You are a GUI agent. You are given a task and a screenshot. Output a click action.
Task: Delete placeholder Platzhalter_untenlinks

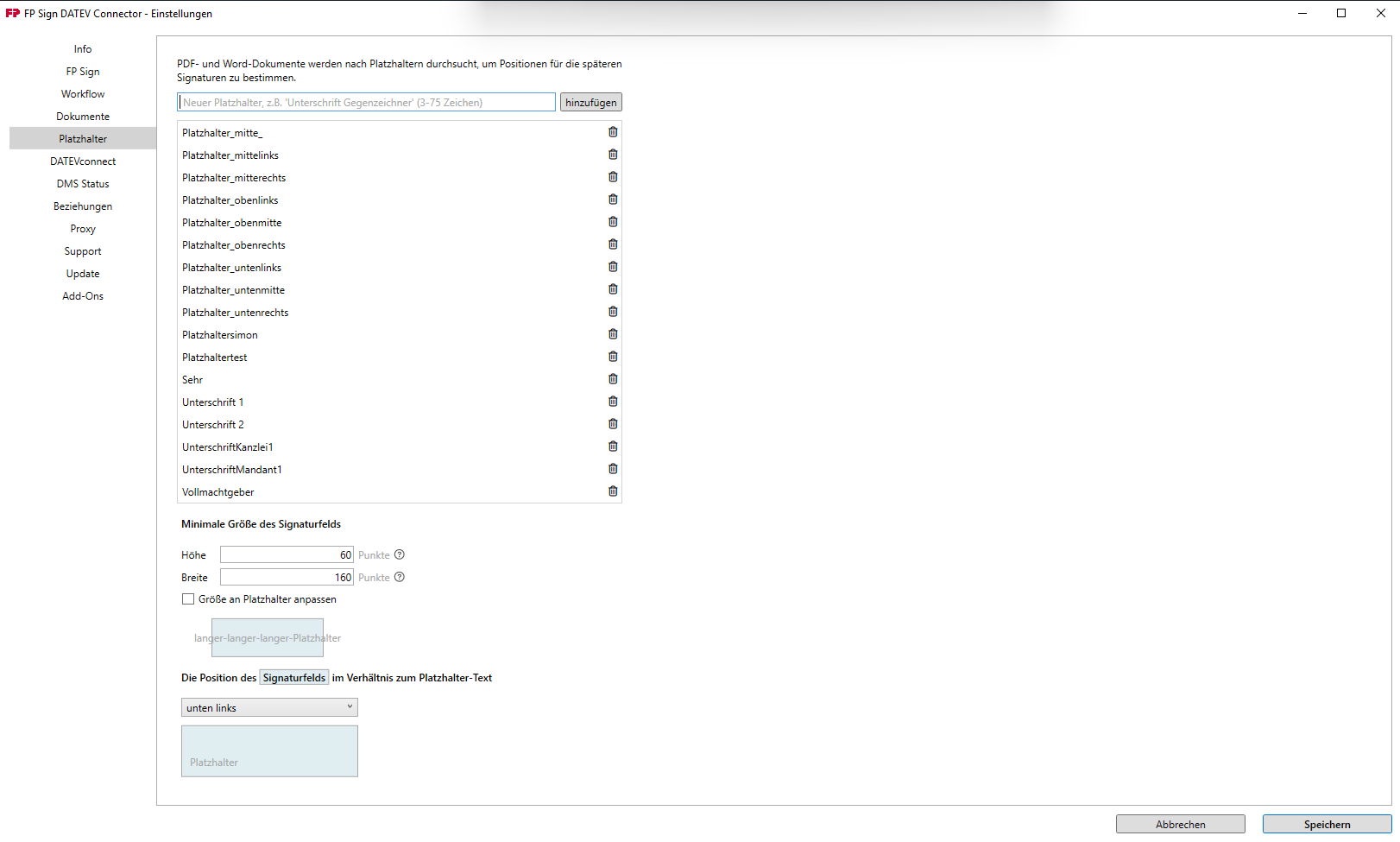point(613,267)
